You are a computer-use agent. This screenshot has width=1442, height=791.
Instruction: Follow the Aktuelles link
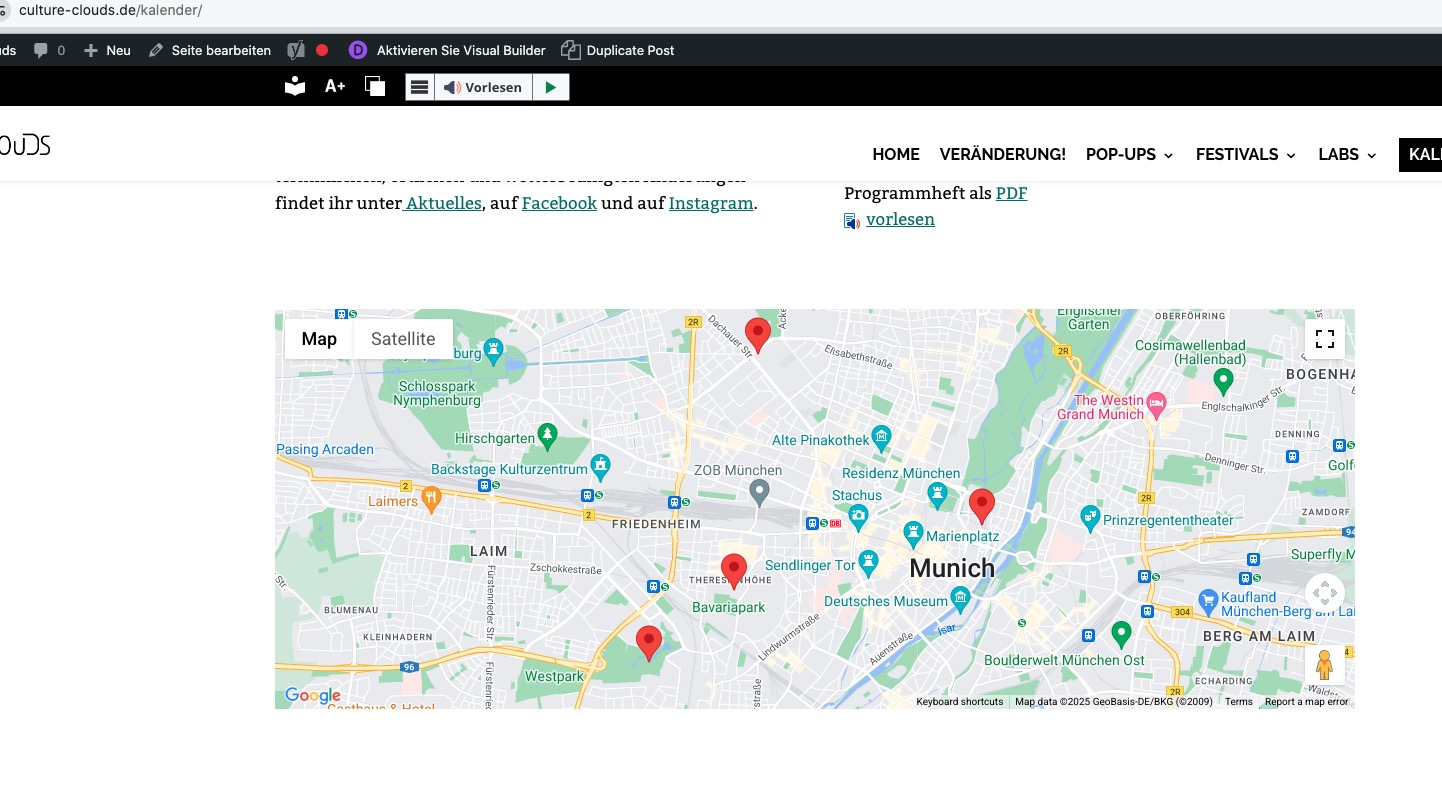click(444, 203)
